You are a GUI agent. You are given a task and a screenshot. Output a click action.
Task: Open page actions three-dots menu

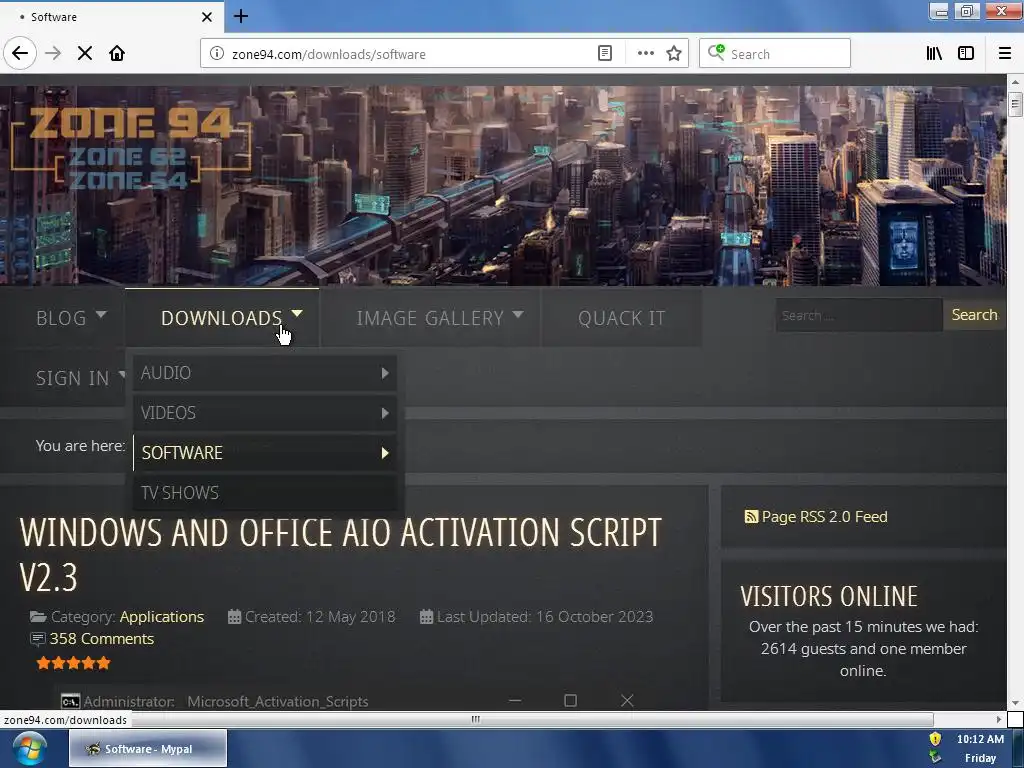[645, 54]
